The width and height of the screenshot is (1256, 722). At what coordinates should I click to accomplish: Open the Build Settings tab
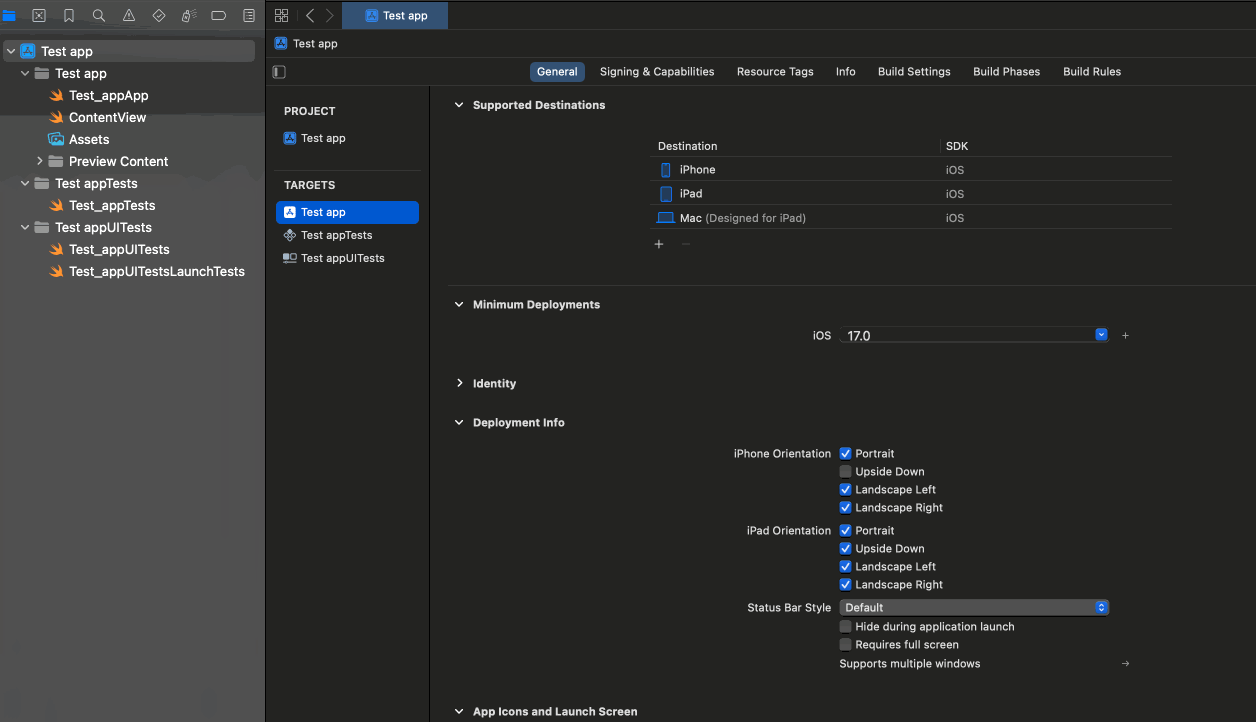[914, 72]
